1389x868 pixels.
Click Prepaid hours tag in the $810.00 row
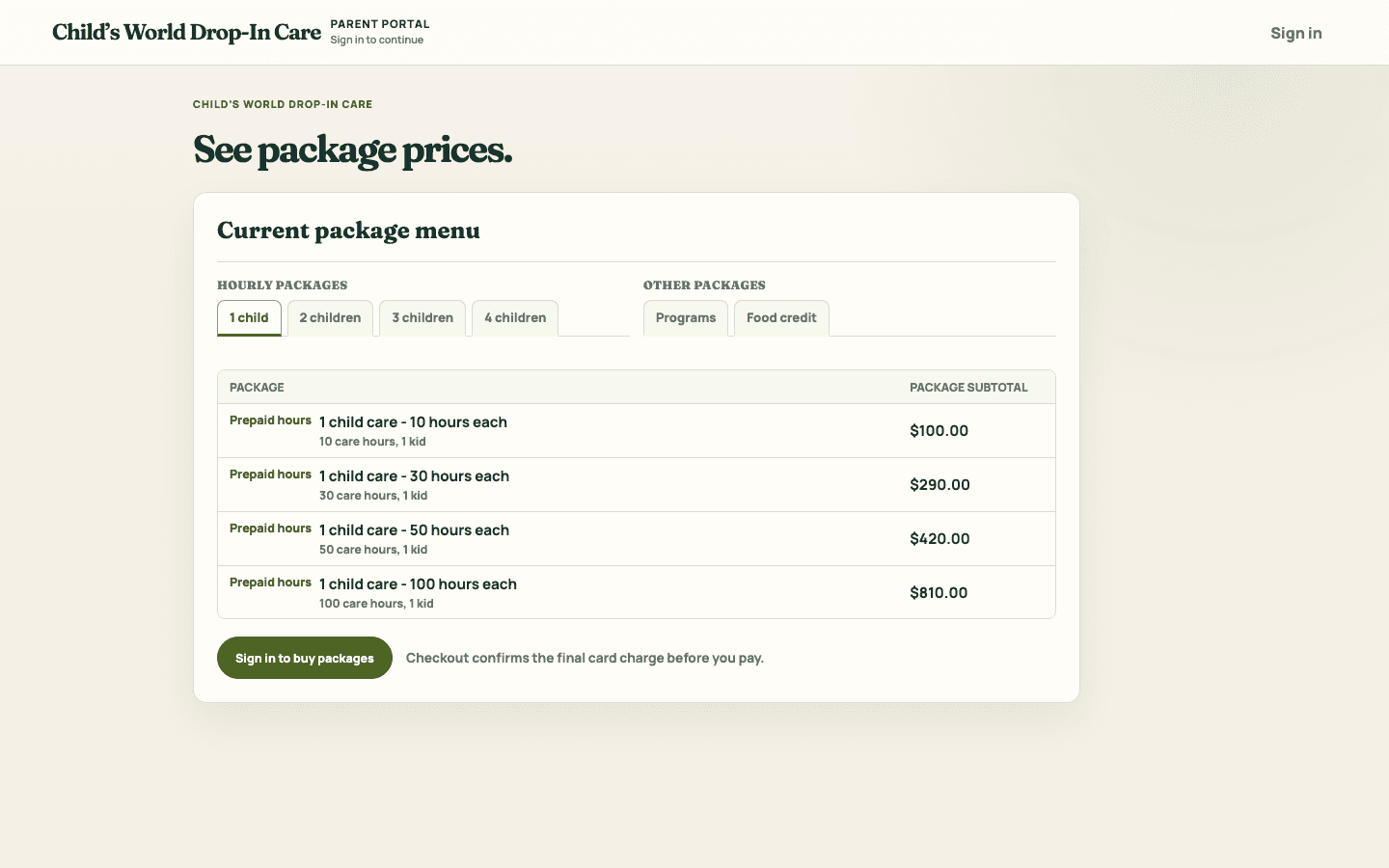270,583
